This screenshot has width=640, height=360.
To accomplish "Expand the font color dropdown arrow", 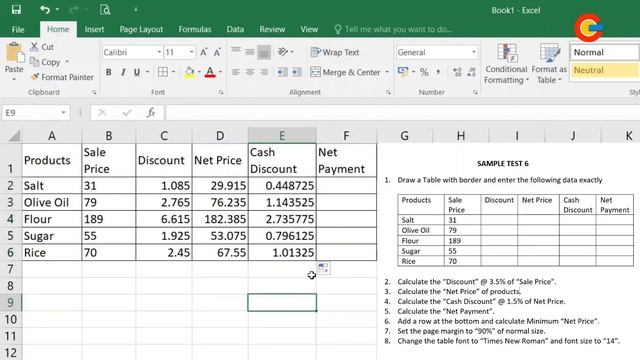I will [220, 72].
